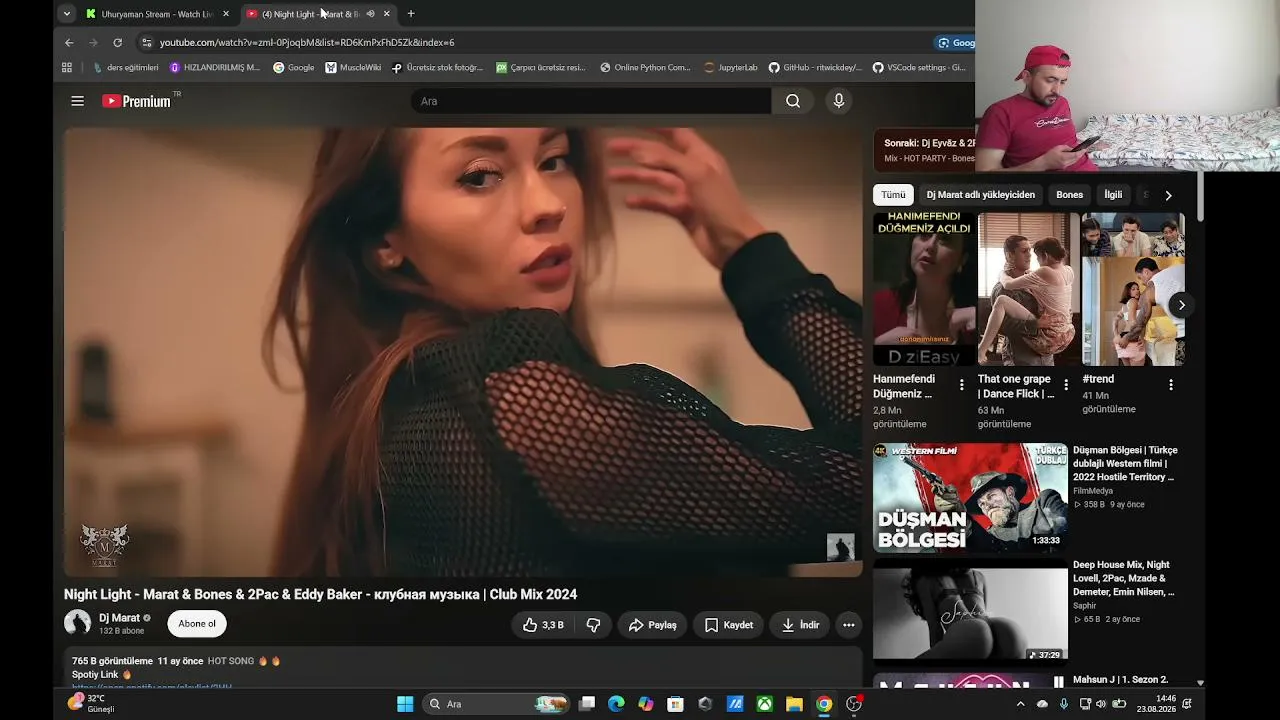Open the weather widget showing 32°C
The width and height of the screenshot is (1280, 720).
[91, 704]
